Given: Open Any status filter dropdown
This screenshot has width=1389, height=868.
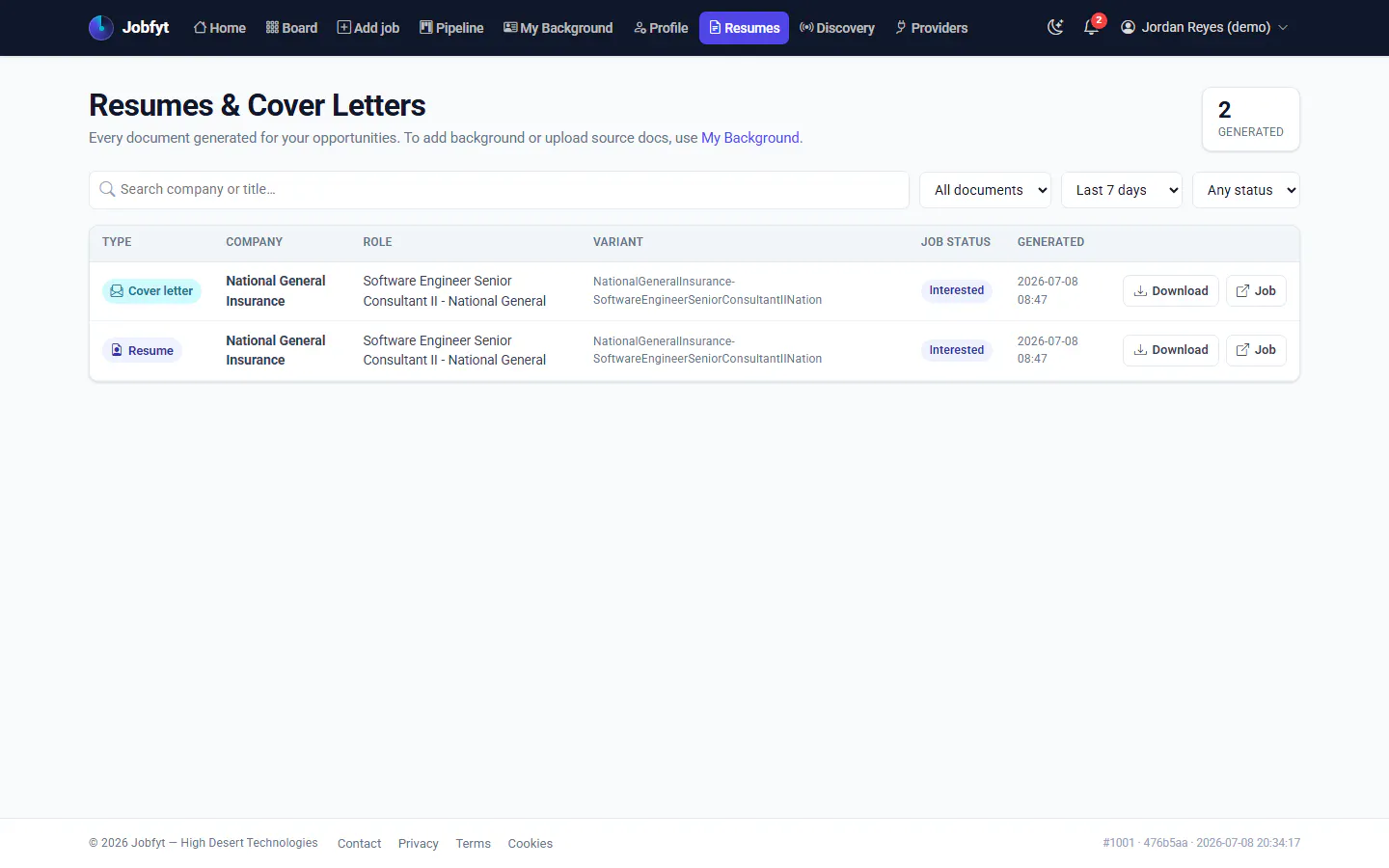Looking at the screenshot, I should tap(1246, 190).
